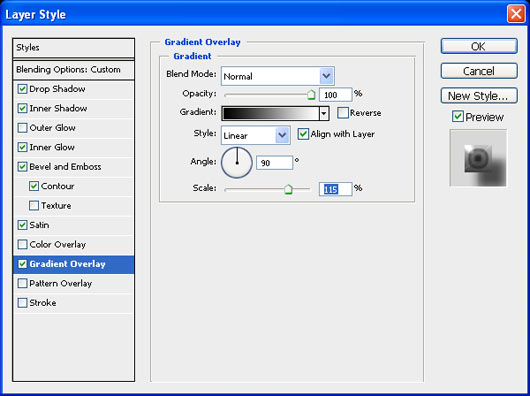Open the Style Linear dropdown
The height and width of the screenshot is (396, 530).
(x=256, y=135)
